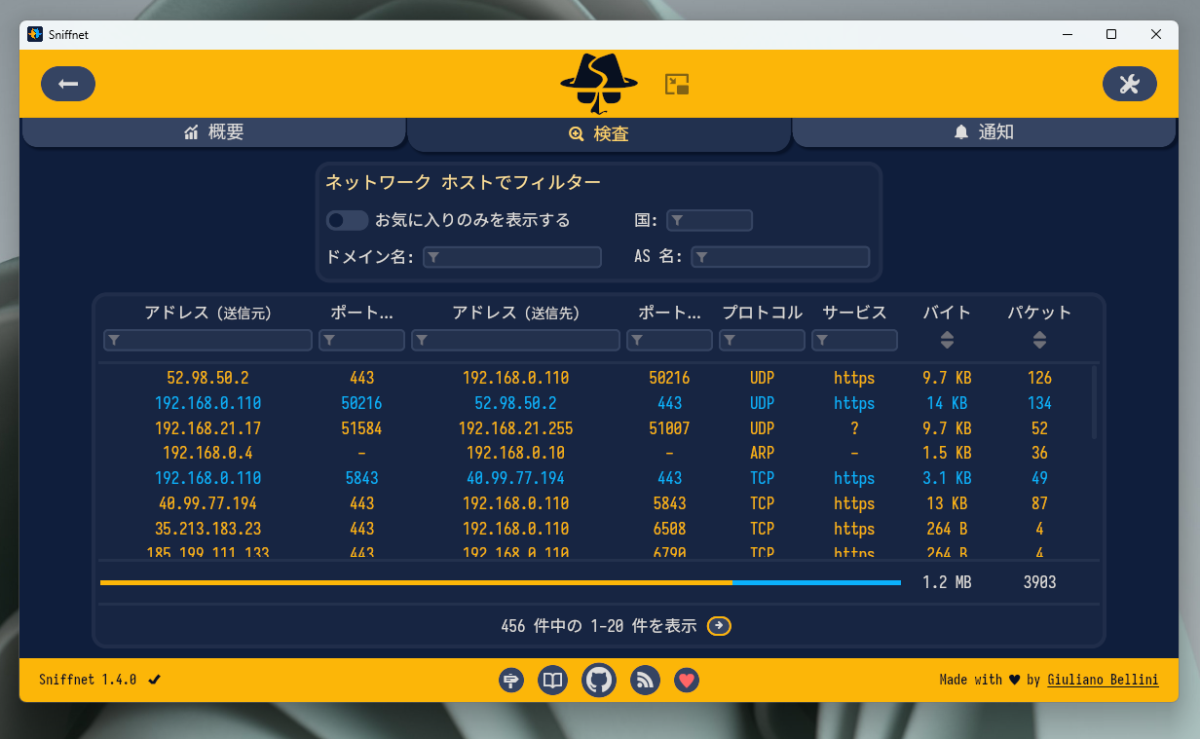Viewport: 1200px width, 739px height.
Task: Click the アドレス (送信先) column header
Action: pyautogui.click(x=516, y=313)
